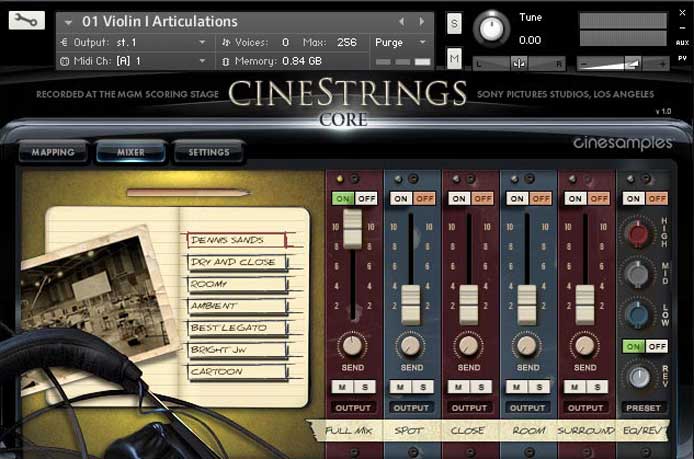Click the AUX button on the right edge
Viewport: 694px width, 459px height.
pyautogui.click(x=682, y=43)
